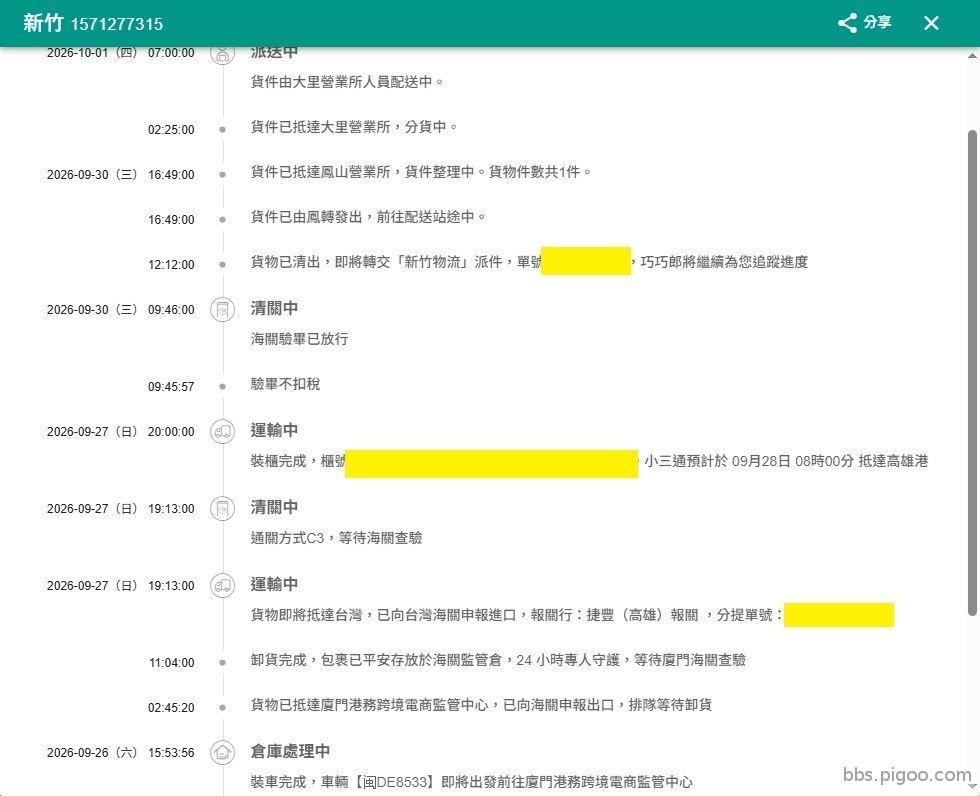This screenshot has width=980, height=796.
Task: Click the date 2026-09-26 (六) 15:53:56
Action: 121,753
